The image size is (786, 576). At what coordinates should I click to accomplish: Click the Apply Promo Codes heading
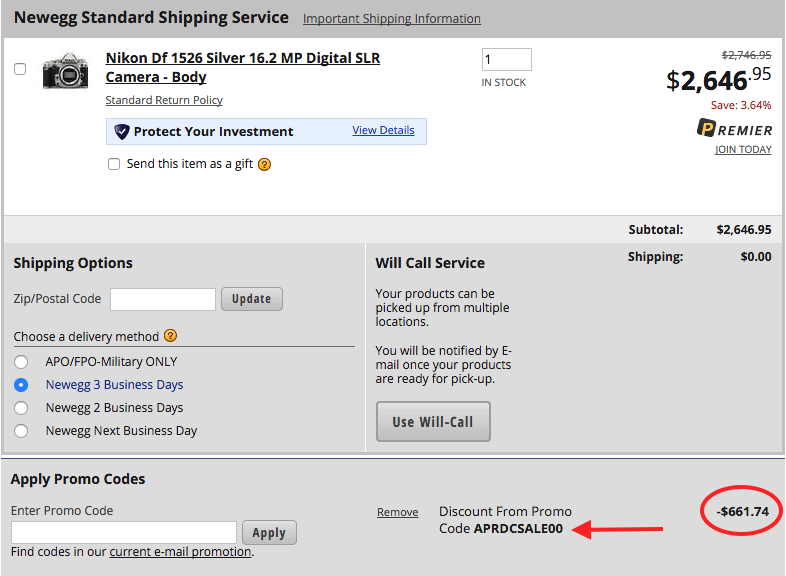(78, 479)
